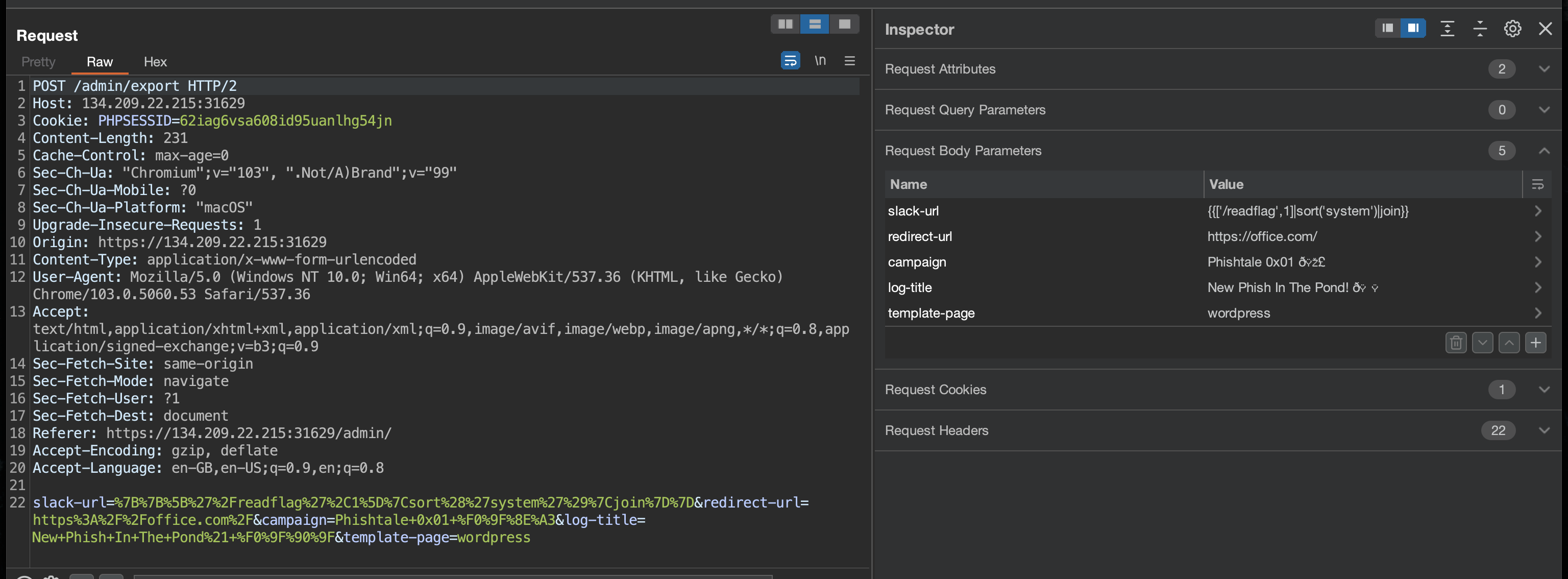Image resolution: width=1568 pixels, height=579 pixels.
Task: Select top-bottom layout view icon
Action: [x=815, y=25]
